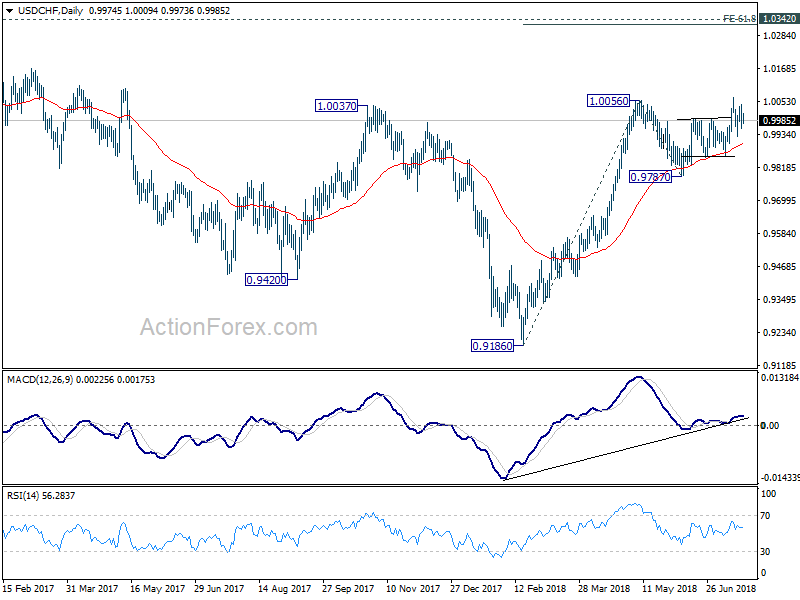Click the 0.93495 price axis value
The width and height of the screenshot is (800, 600).
coord(779,299)
